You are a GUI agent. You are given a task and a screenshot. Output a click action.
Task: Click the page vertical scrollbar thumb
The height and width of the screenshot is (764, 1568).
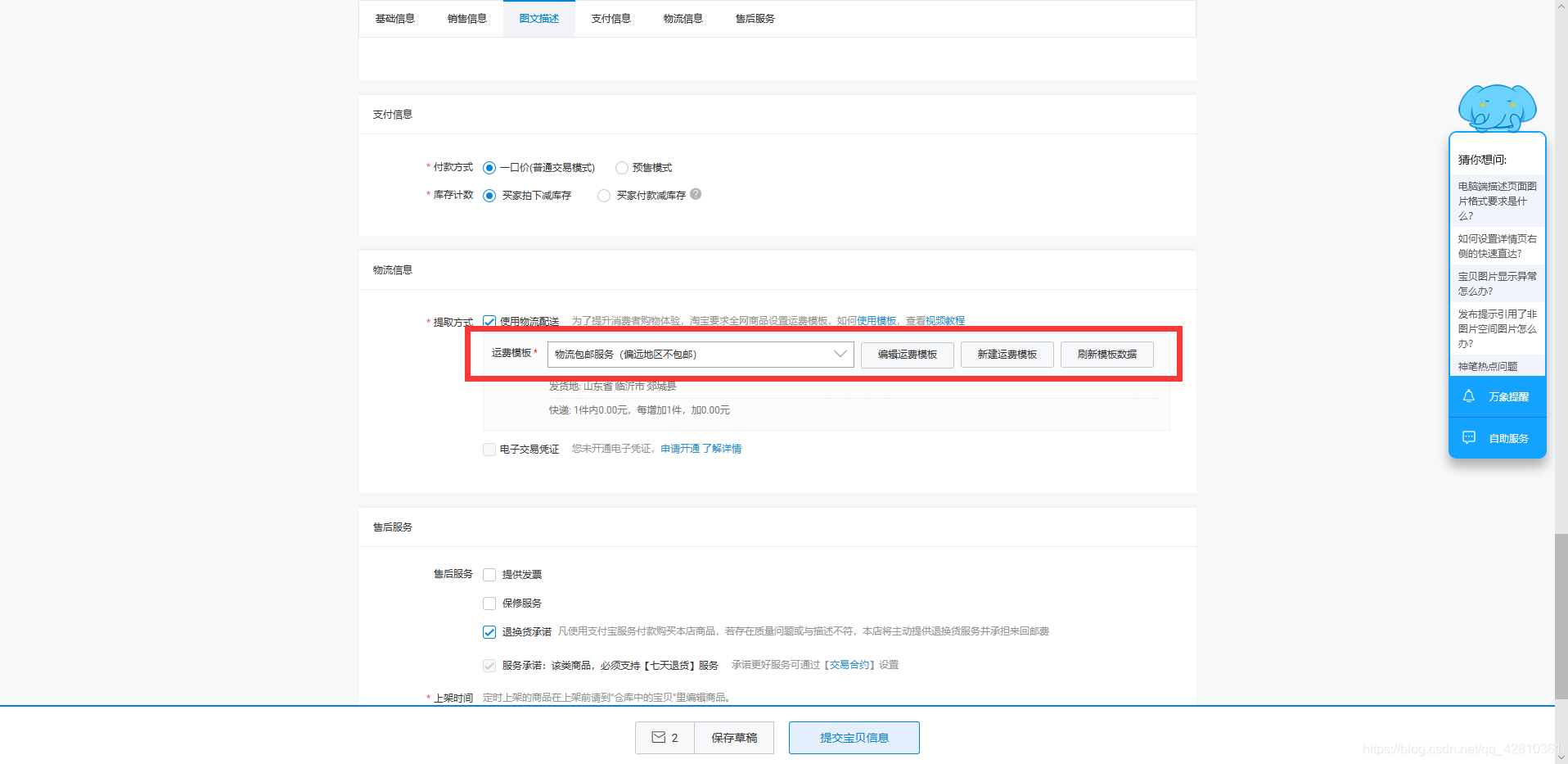pos(1561,616)
